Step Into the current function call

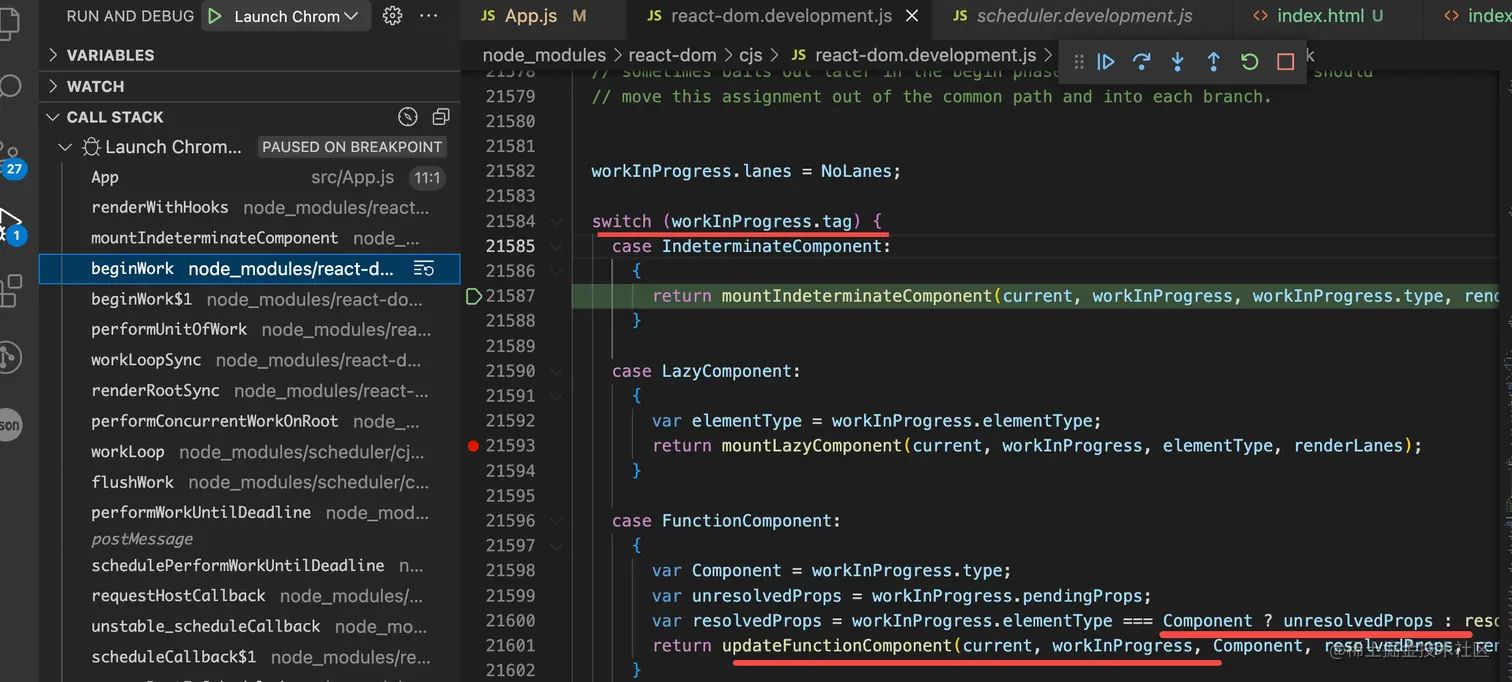coord(1177,61)
